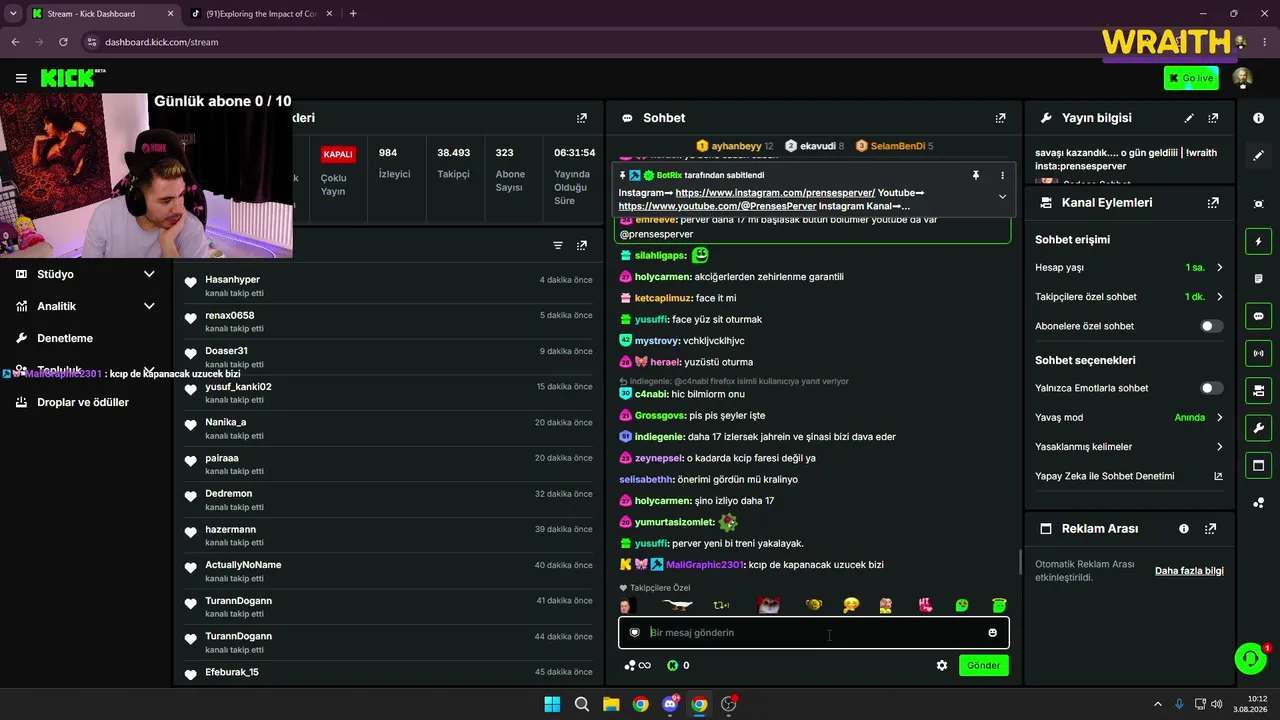Image resolution: width=1280 pixels, height=720 pixels.
Task: Click the wrench icon in the right sidebar
Action: pyautogui.click(x=1258, y=428)
